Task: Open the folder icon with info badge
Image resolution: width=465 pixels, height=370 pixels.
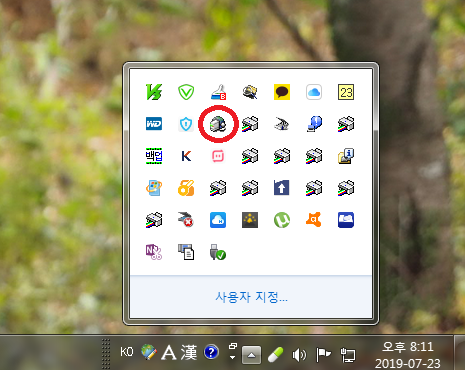Action: tap(346, 156)
